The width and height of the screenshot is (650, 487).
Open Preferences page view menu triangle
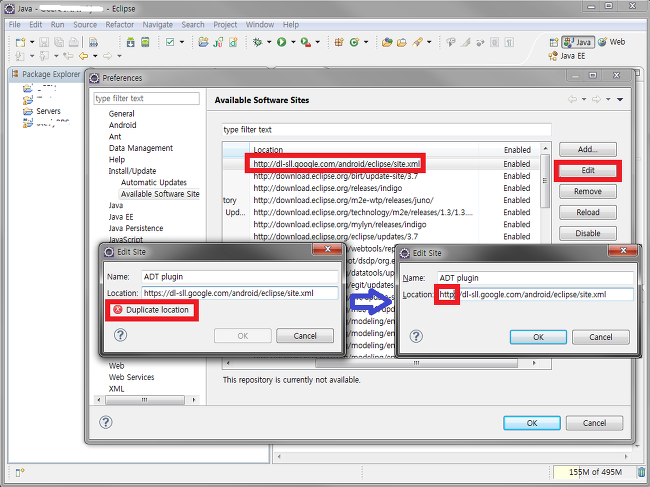[620, 99]
